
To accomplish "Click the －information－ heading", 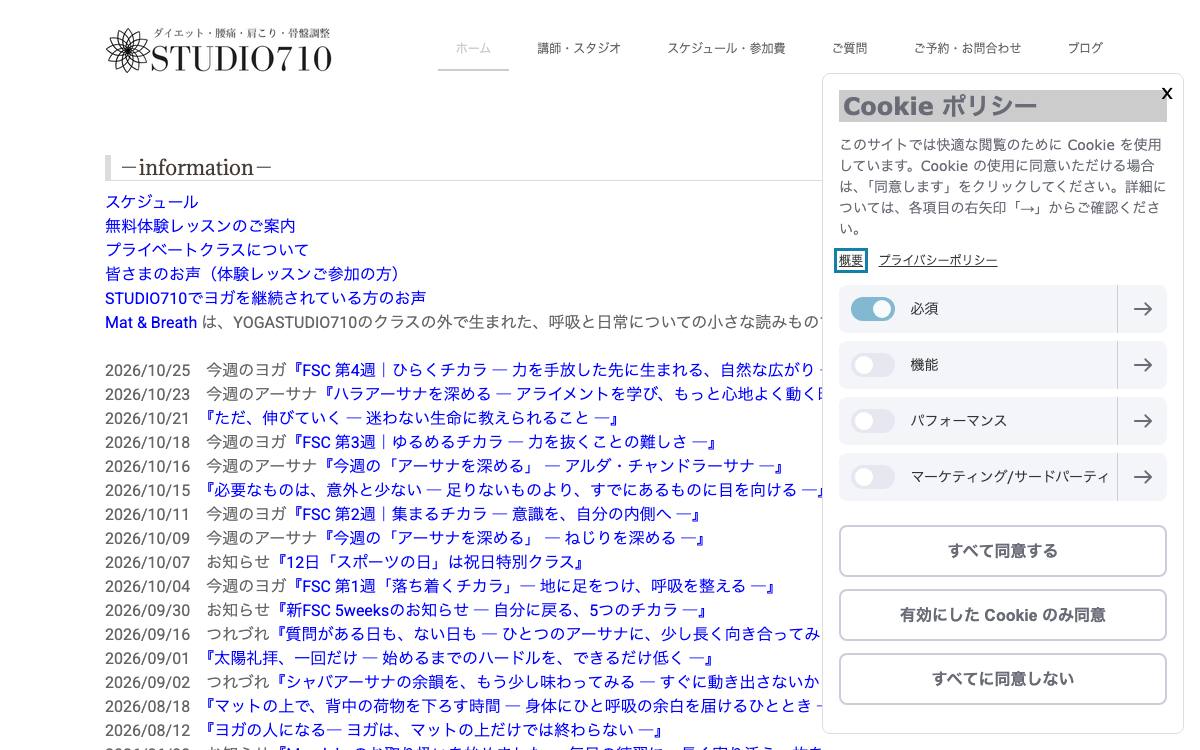I will tap(196, 167).
